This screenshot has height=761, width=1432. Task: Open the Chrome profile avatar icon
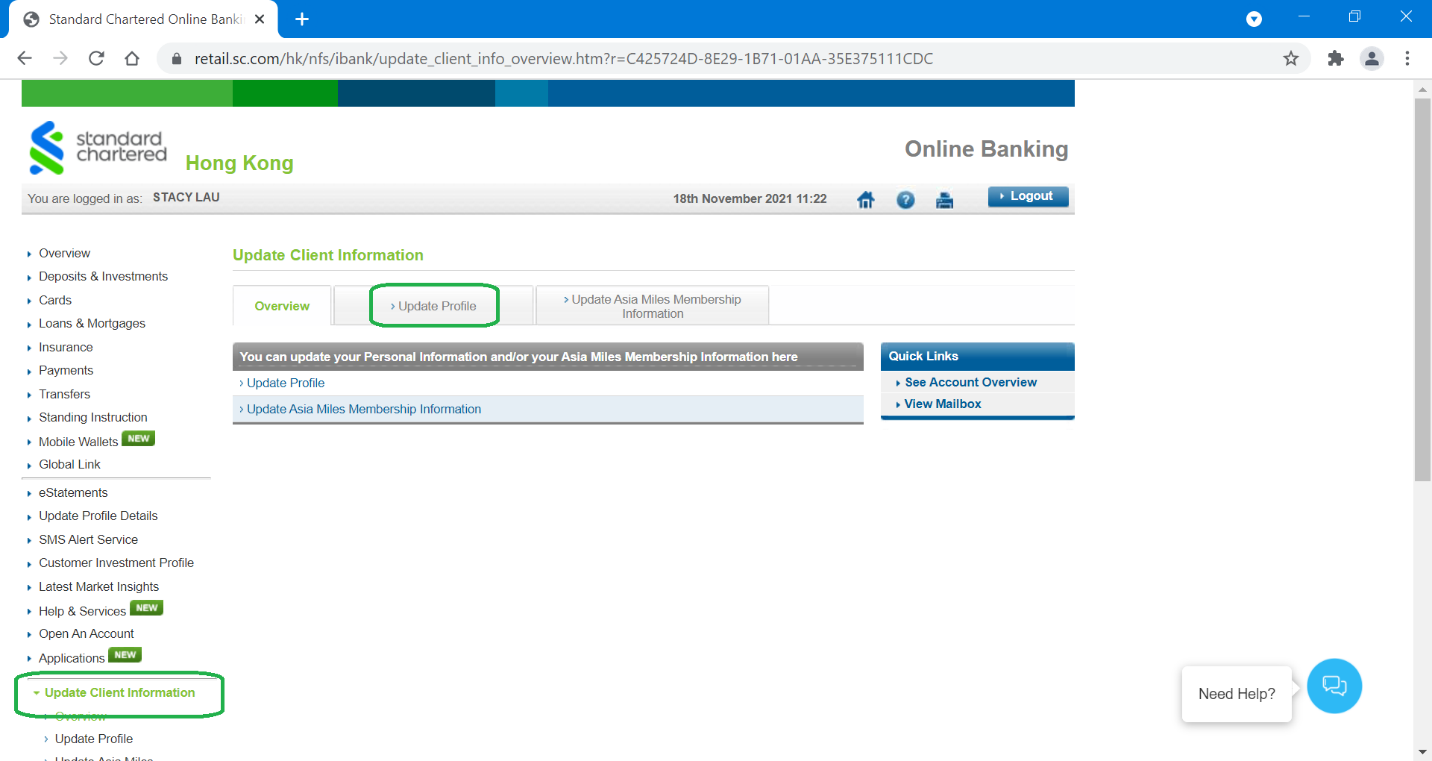[x=1371, y=58]
